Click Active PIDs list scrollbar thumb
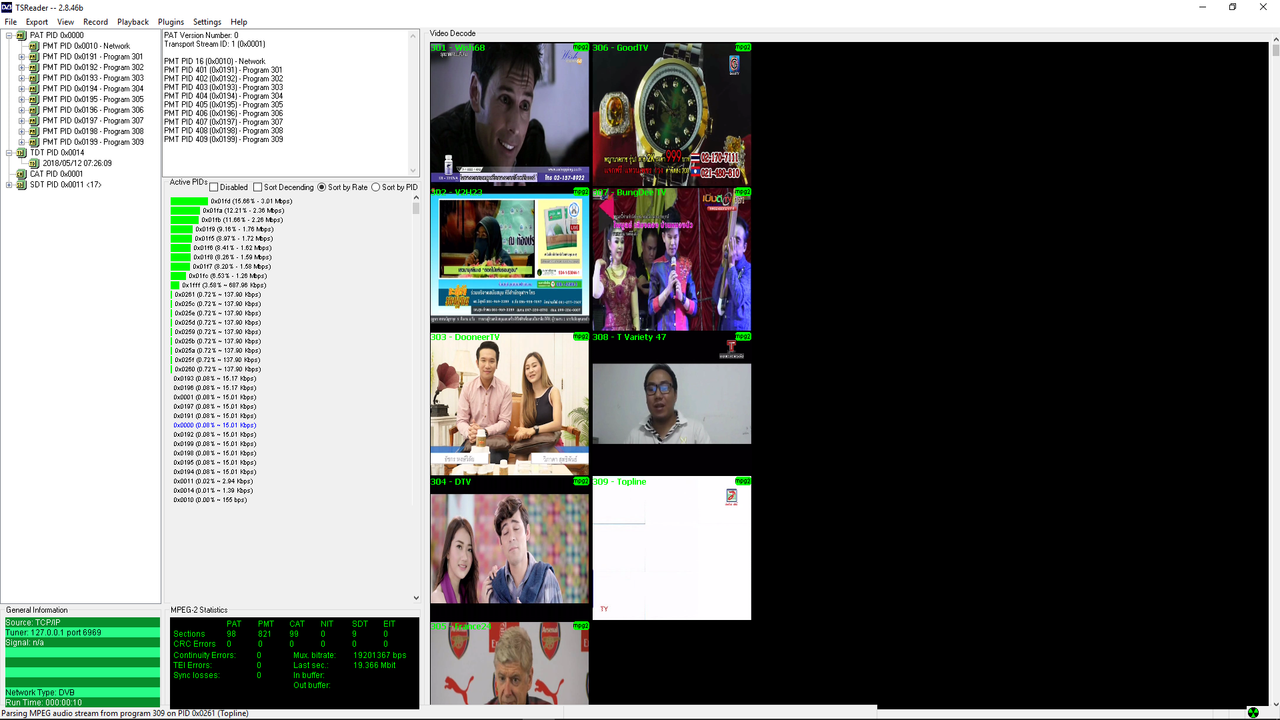Screen dimensions: 1280x720 (416, 209)
